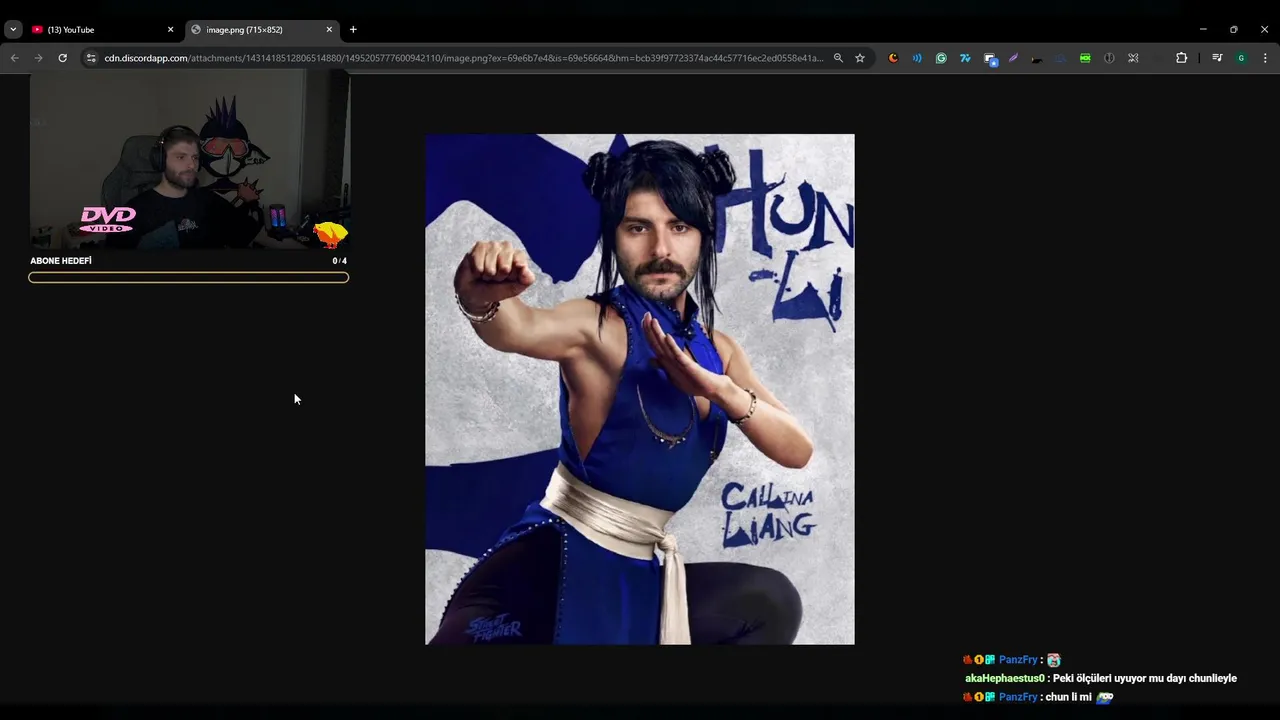1280x720 pixels.
Task: Open the crossed tools extension icon
Action: [1133, 58]
